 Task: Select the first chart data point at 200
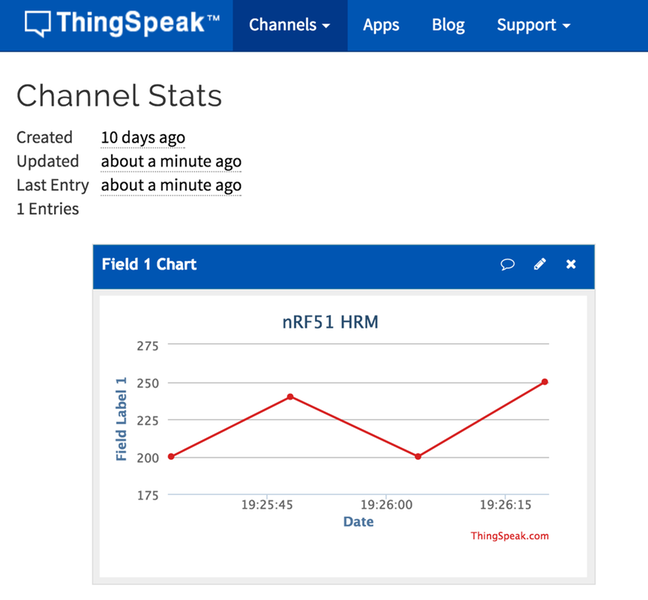click(x=171, y=457)
